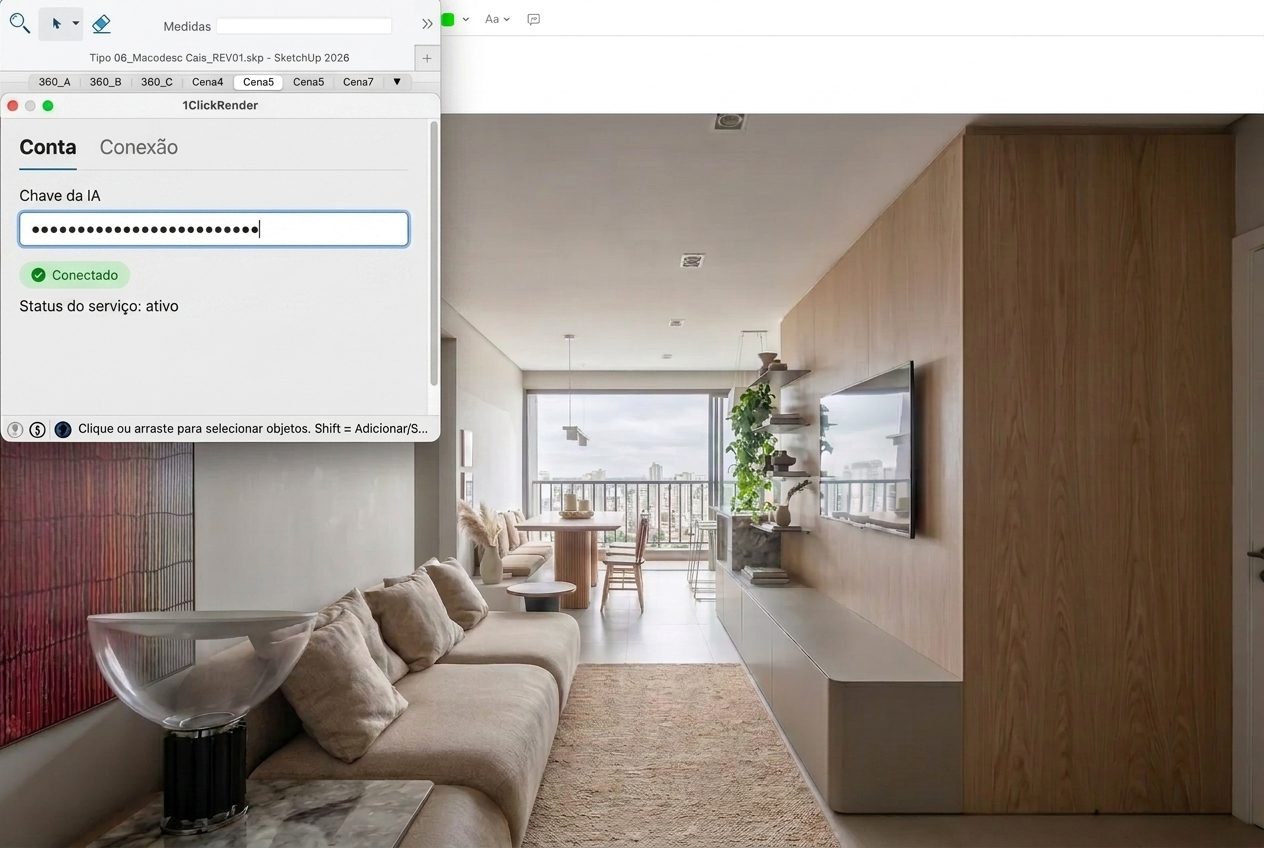Show hidden toolbar items via the double chevron

pyautogui.click(x=427, y=24)
